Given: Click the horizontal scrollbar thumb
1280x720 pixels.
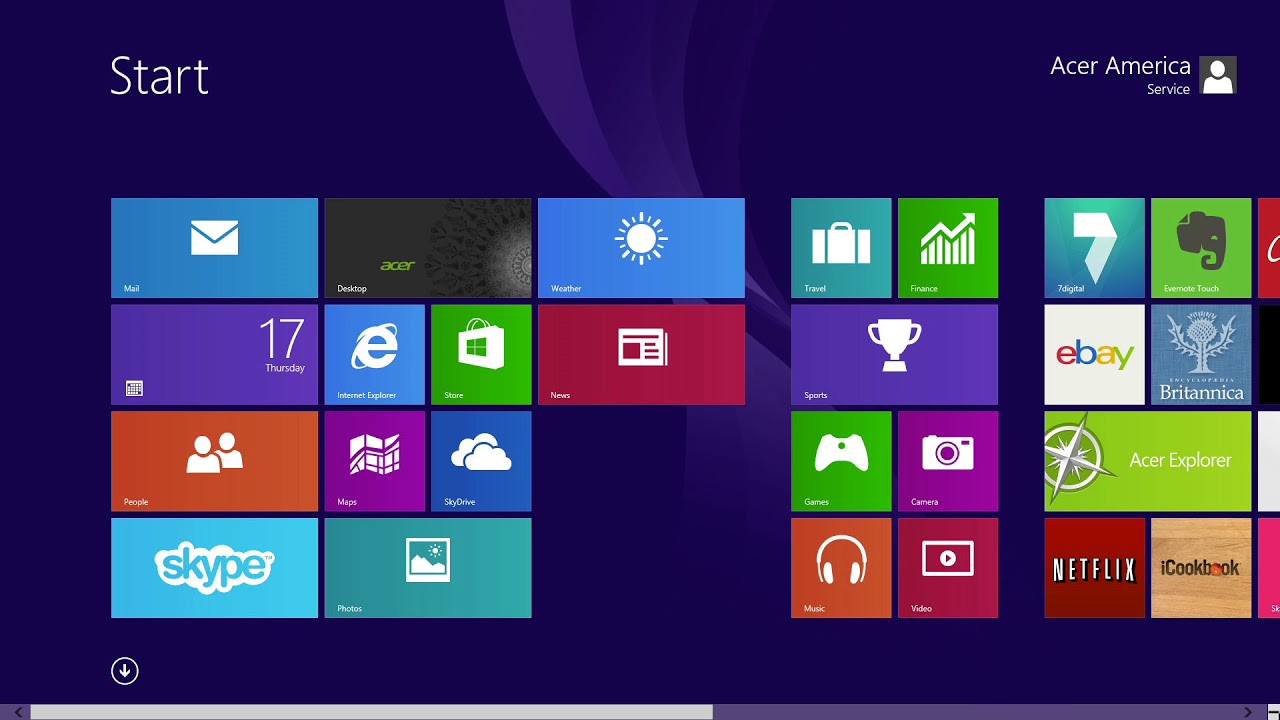Looking at the screenshot, I should 371,712.
